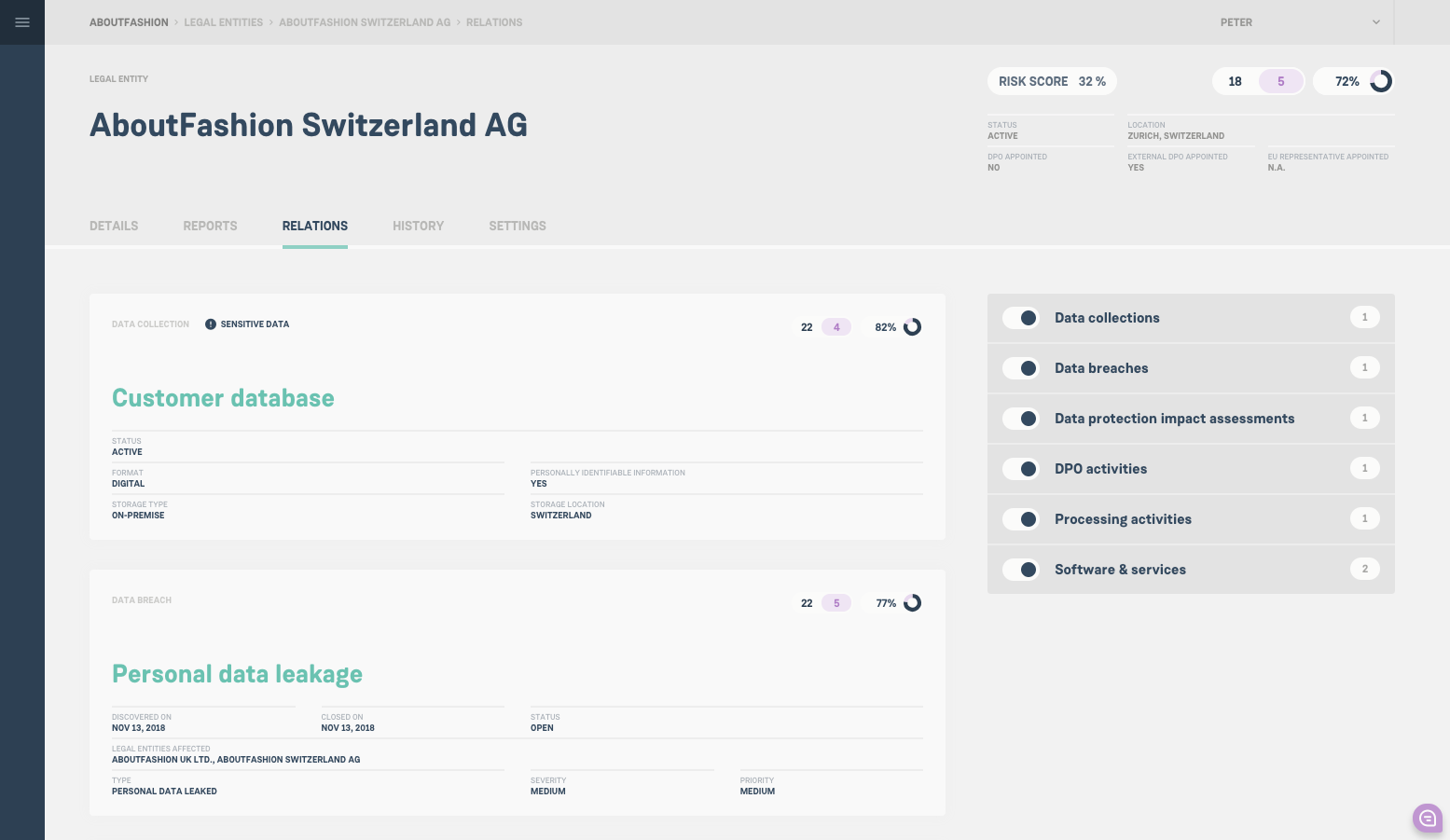Image resolution: width=1450 pixels, height=840 pixels.
Task: Click the Sensitive Data label
Action: 255,324
